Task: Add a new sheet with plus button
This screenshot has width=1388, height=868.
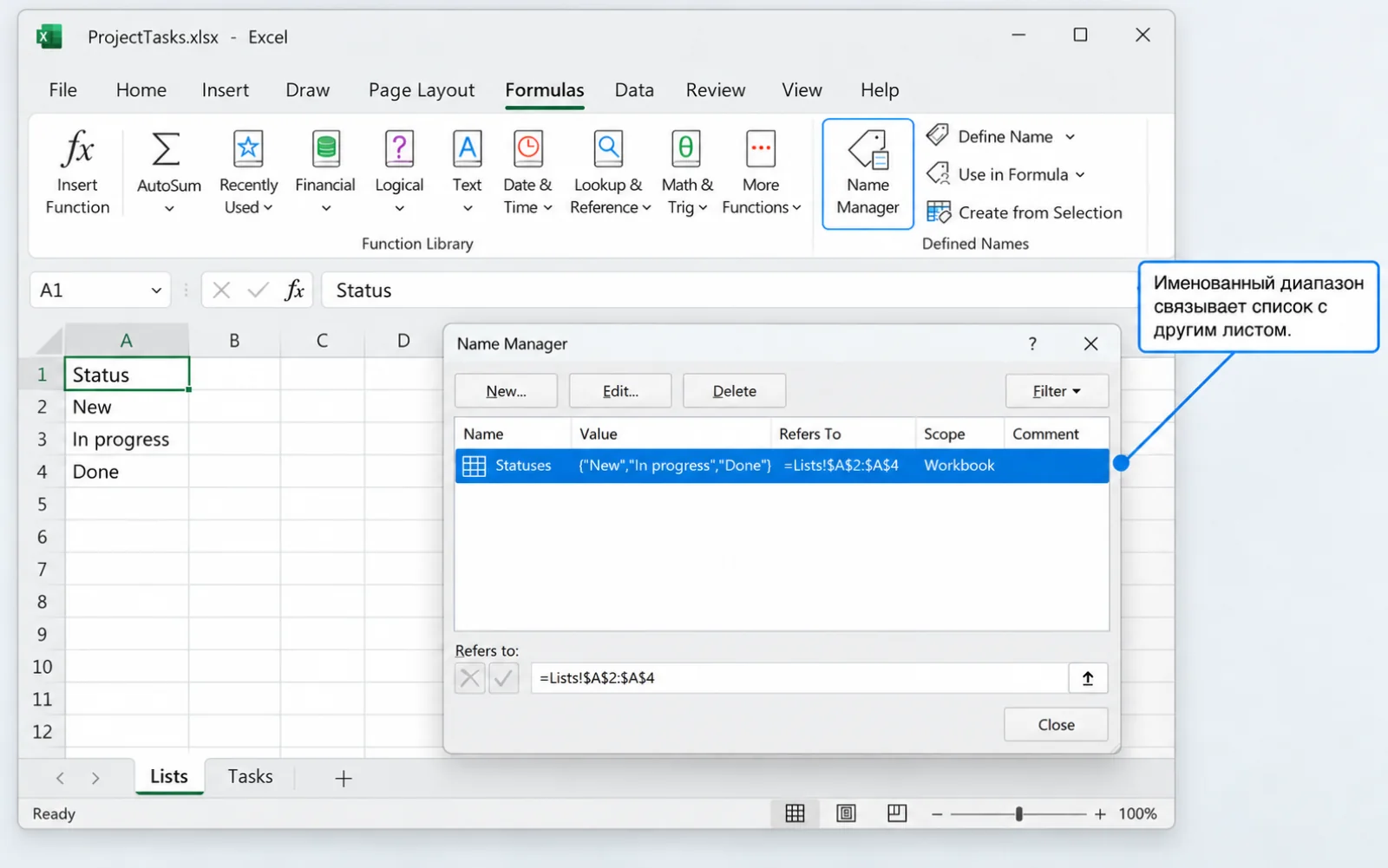Action: pos(344,779)
